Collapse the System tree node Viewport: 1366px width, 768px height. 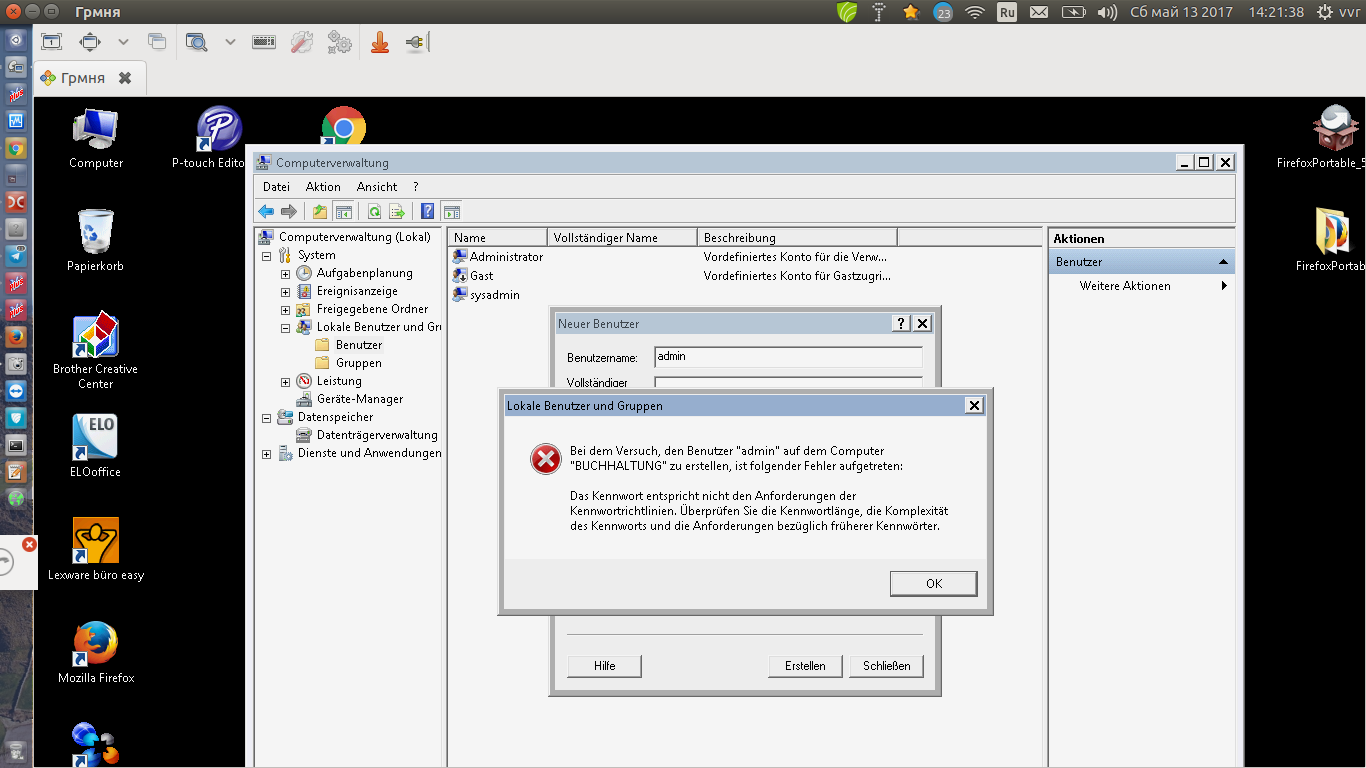266,256
